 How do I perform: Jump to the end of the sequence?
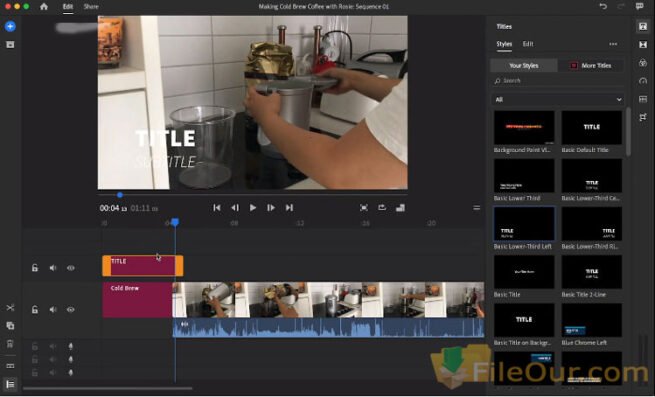coord(289,208)
